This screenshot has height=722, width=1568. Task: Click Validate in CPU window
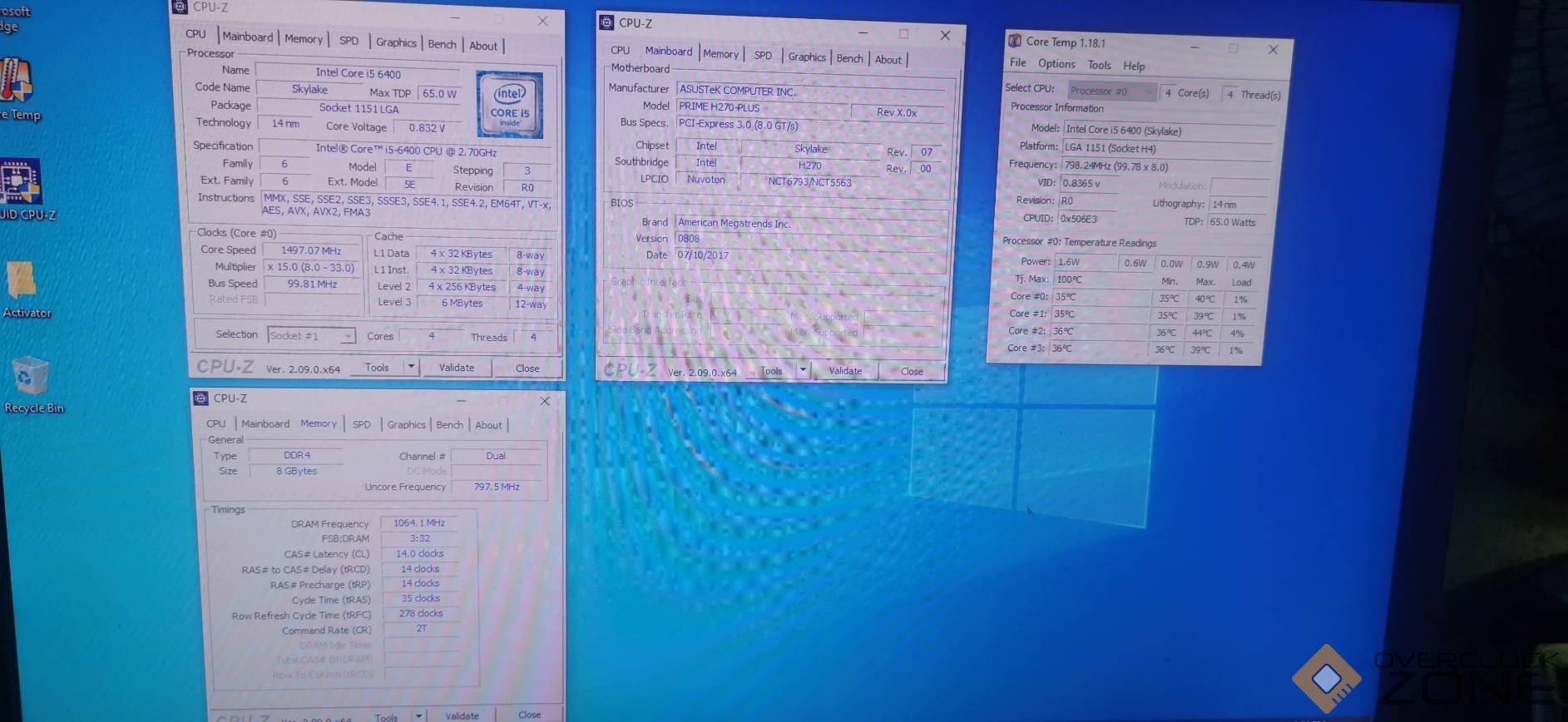(456, 368)
